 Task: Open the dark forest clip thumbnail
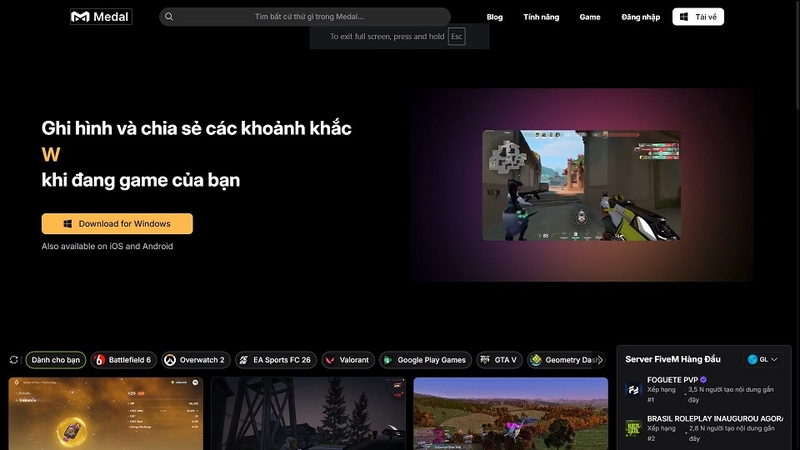(308, 414)
